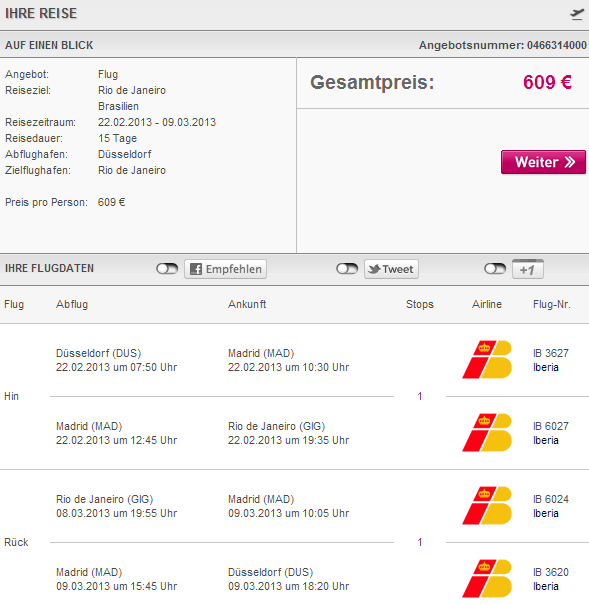589x604 pixels.
Task: Click the Iberia logo for flight IB 3627
Action: pyautogui.click(x=487, y=359)
